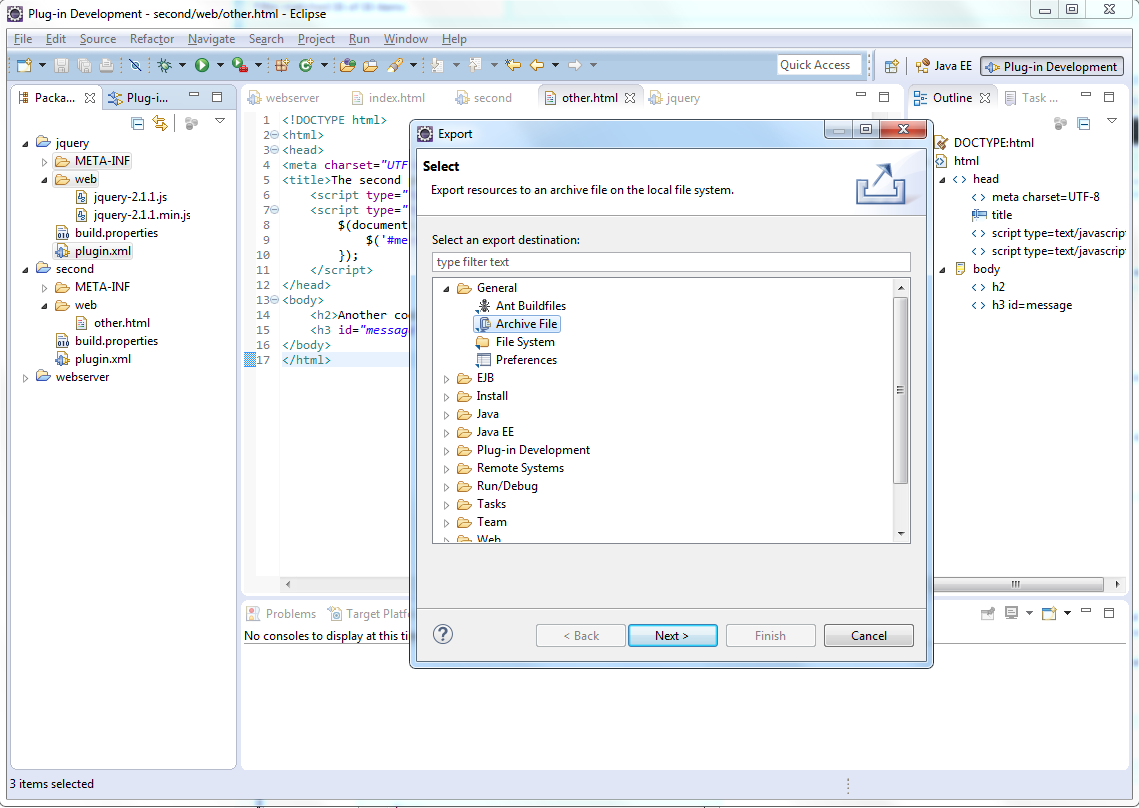
Task: Open the New wizard dropdown arrow
Action: [42, 65]
